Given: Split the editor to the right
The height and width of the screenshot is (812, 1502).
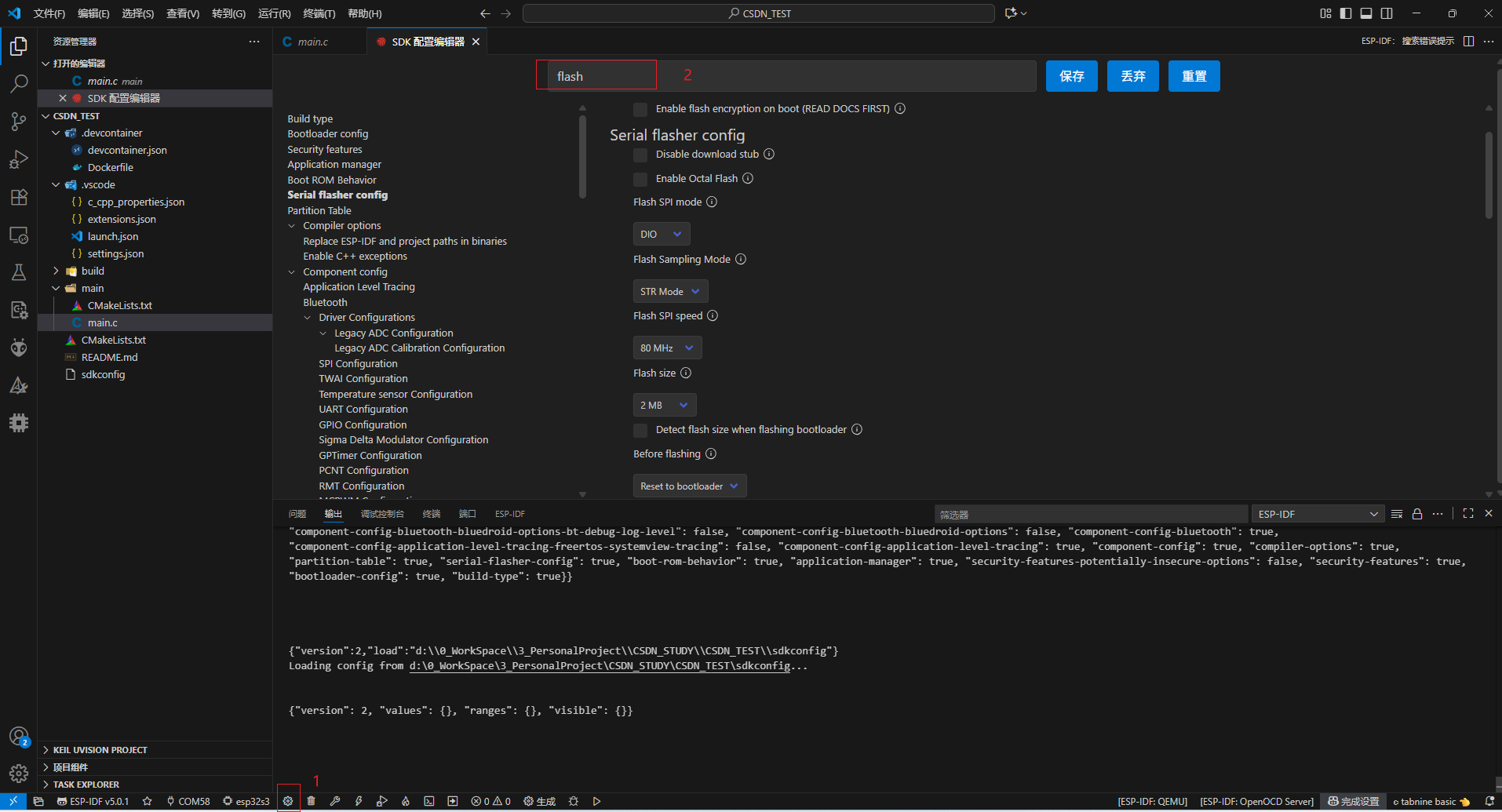Looking at the screenshot, I should coord(1469,42).
